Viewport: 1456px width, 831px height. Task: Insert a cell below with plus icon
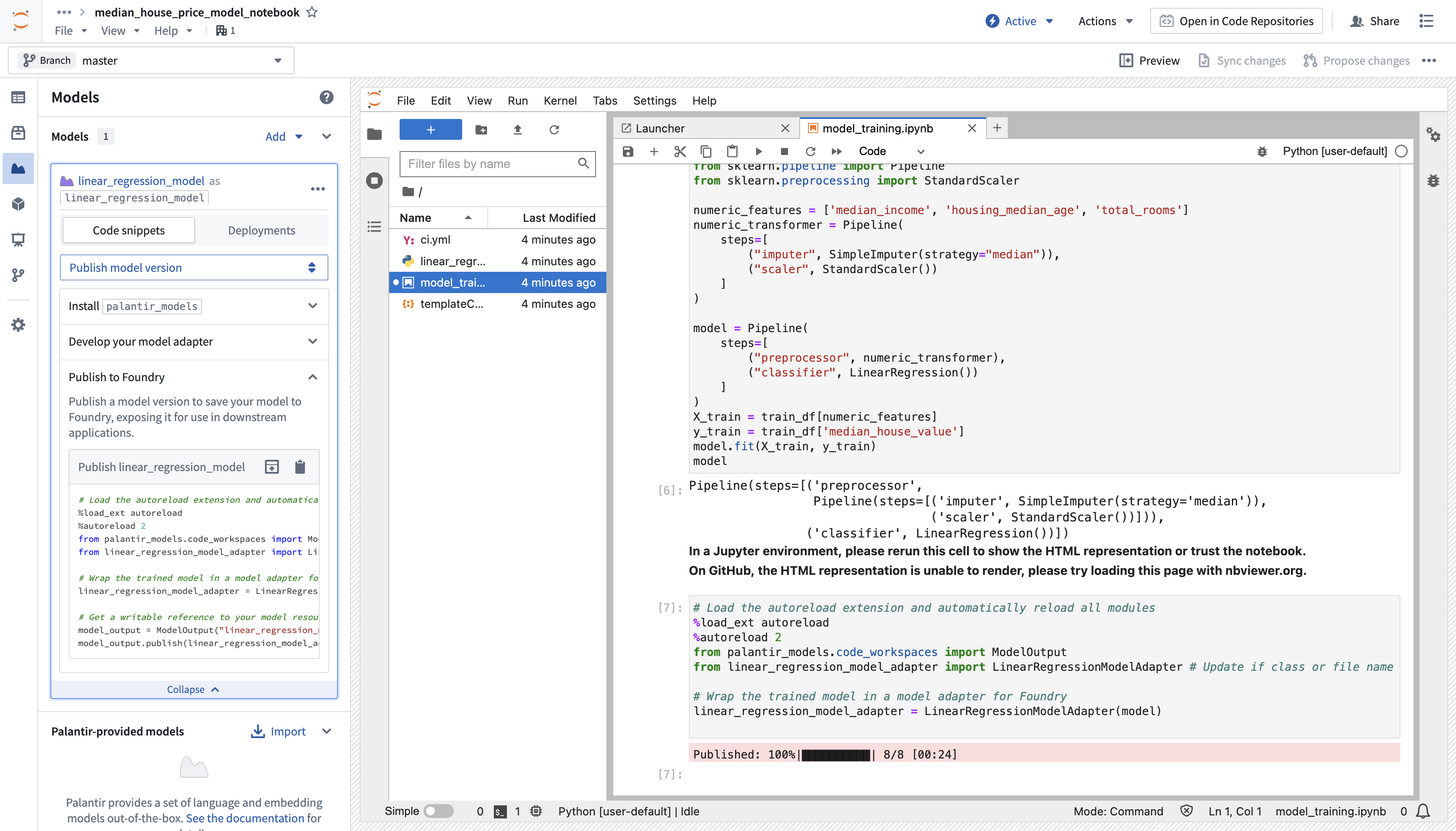click(x=654, y=151)
